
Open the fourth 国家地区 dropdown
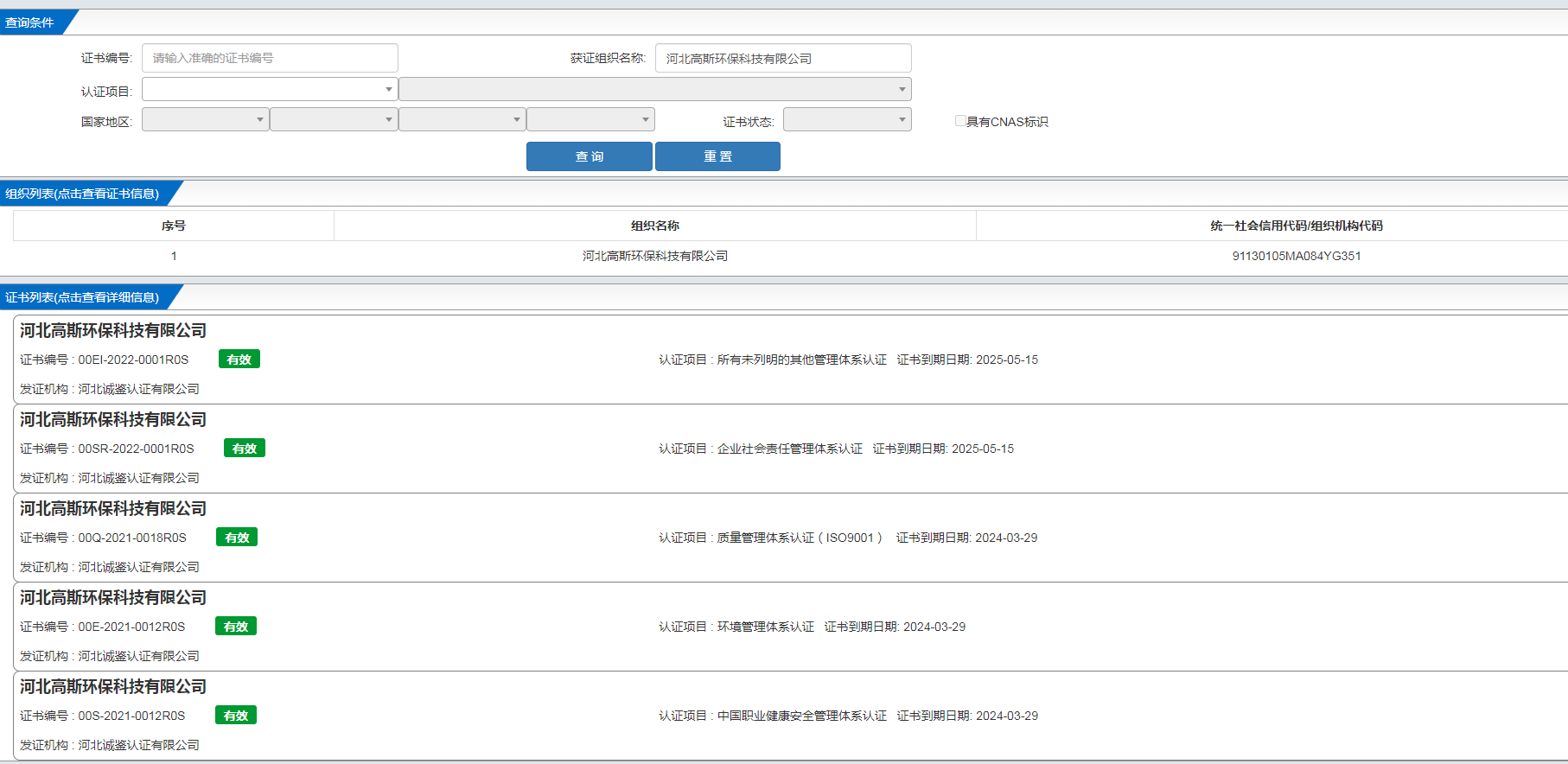(590, 119)
